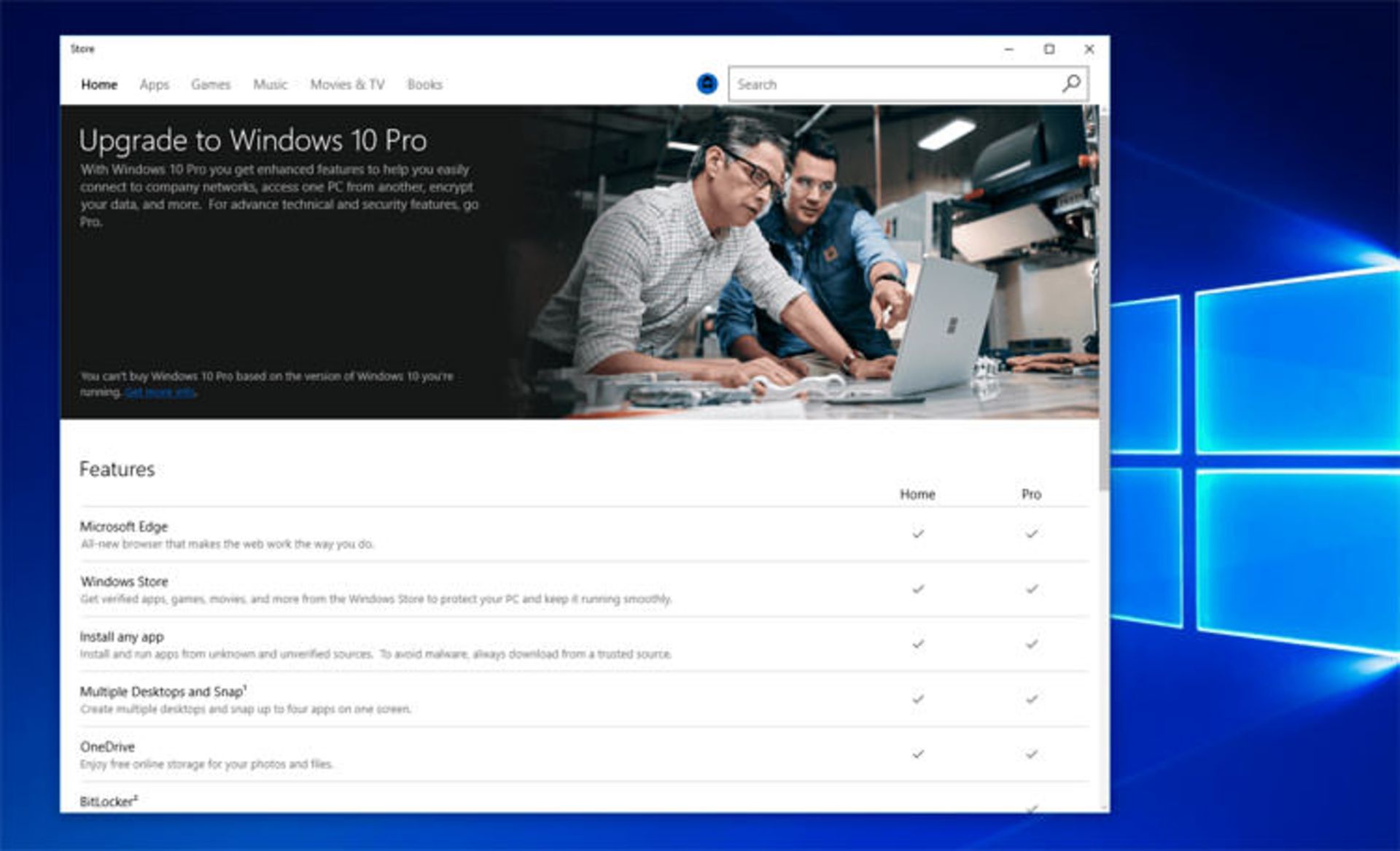Minimize the Store window
This screenshot has width=1400, height=851.
[x=1009, y=49]
